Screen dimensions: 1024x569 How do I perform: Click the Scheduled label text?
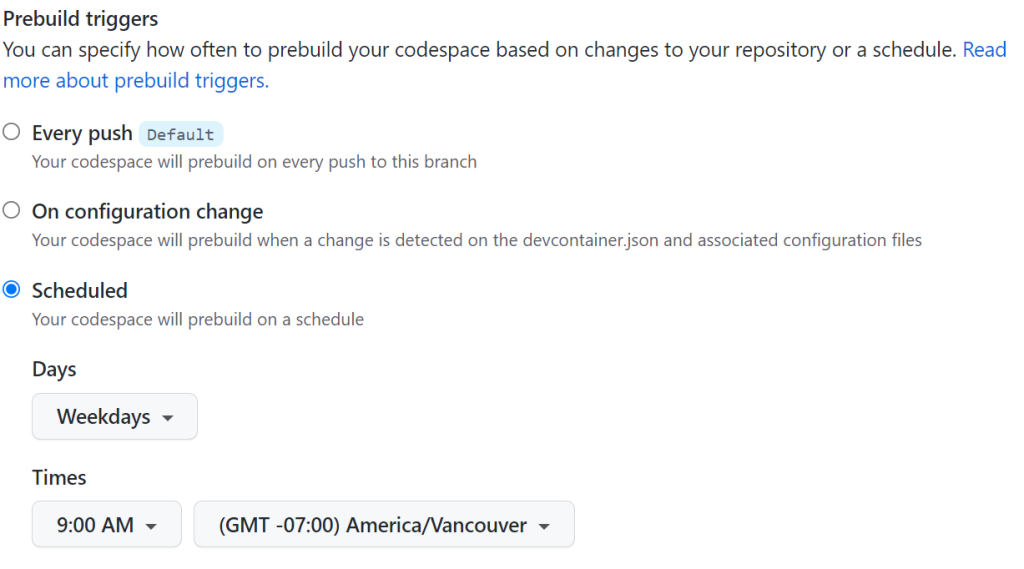(80, 290)
